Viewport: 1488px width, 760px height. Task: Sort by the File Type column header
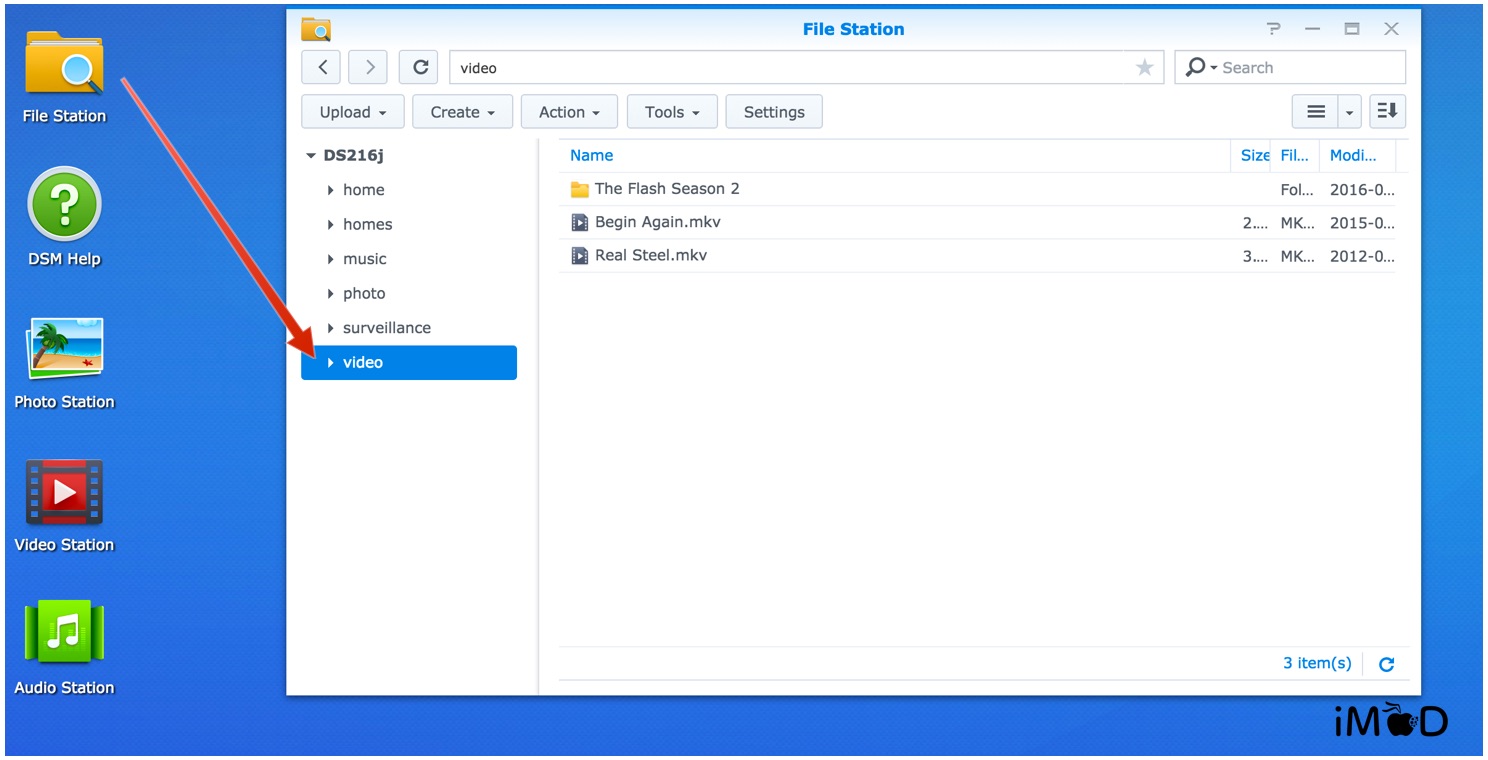[1295, 155]
